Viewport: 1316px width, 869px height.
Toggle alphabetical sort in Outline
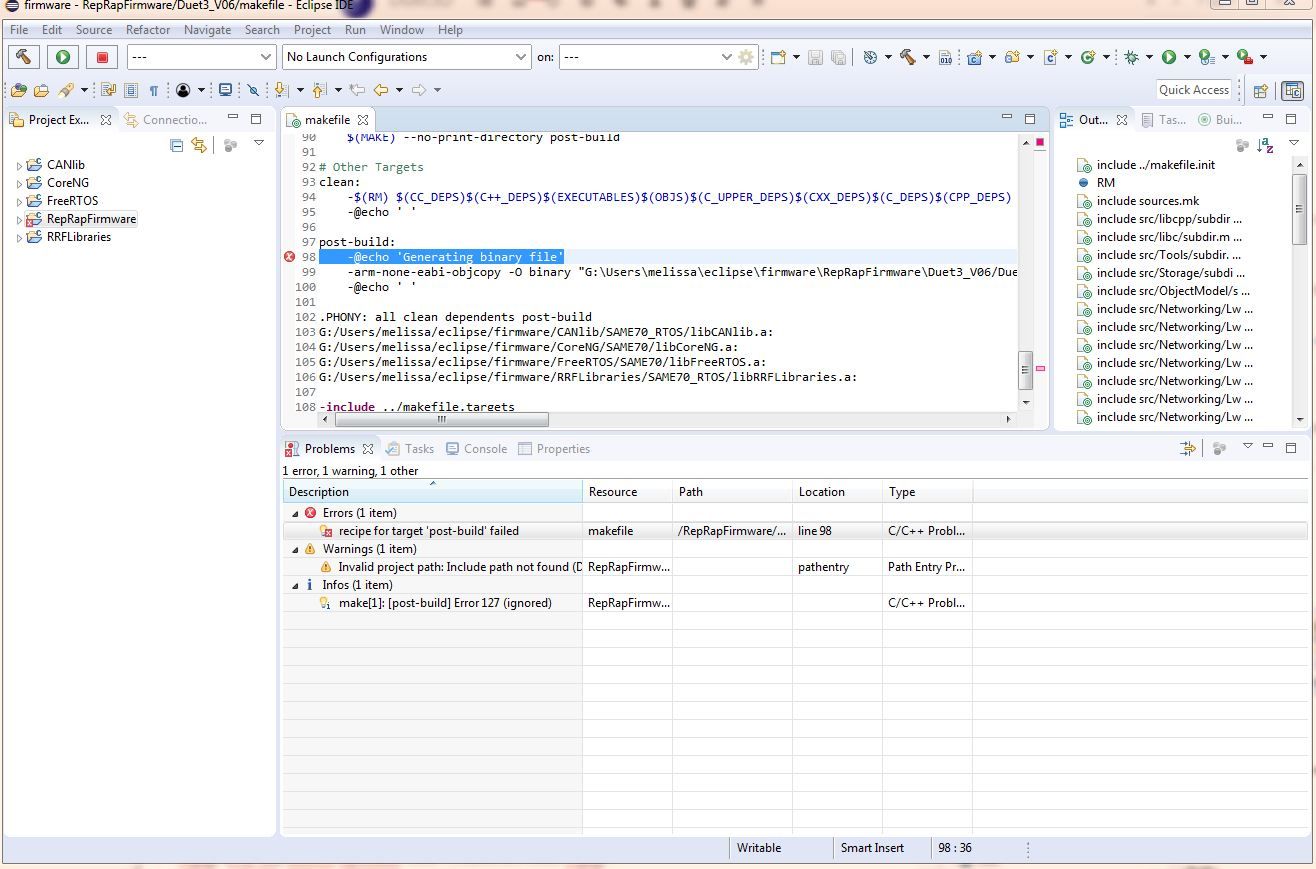point(1266,145)
